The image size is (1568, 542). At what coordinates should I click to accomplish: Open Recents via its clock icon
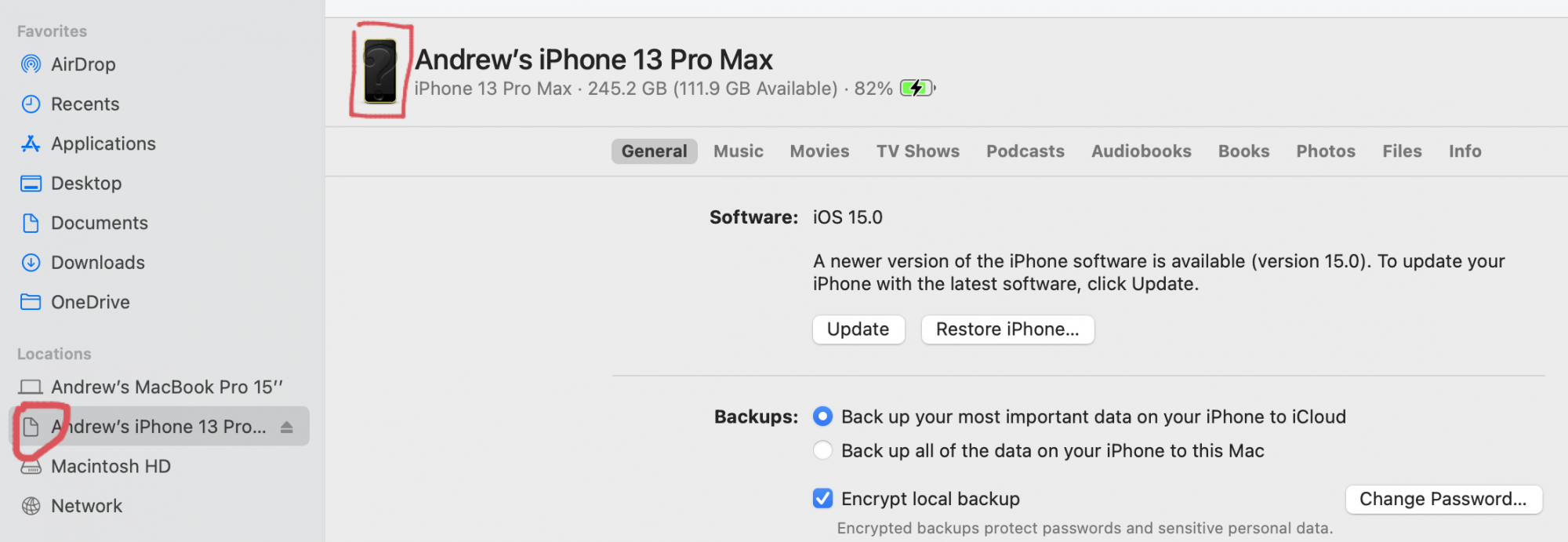tap(31, 104)
